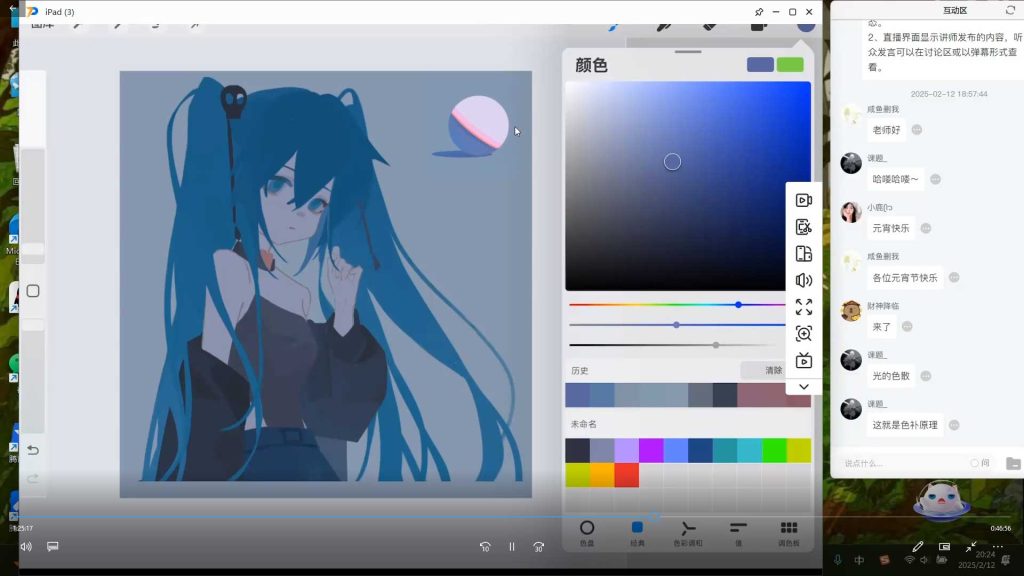Screen dimensions: 1024x576
Task: Open the color Harmony tab
Action: (x=688, y=532)
